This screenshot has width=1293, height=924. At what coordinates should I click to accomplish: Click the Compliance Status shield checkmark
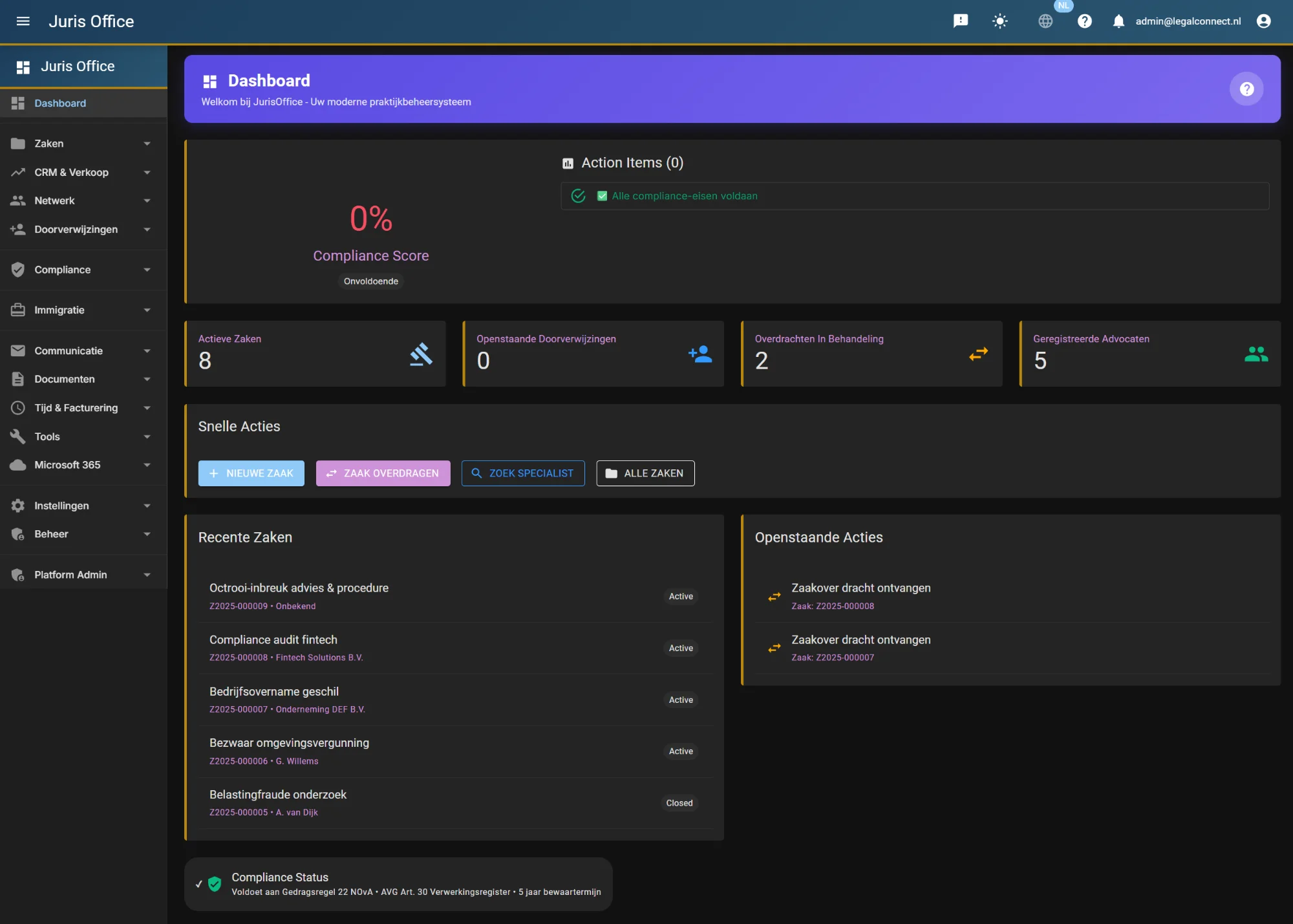[x=215, y=884]
